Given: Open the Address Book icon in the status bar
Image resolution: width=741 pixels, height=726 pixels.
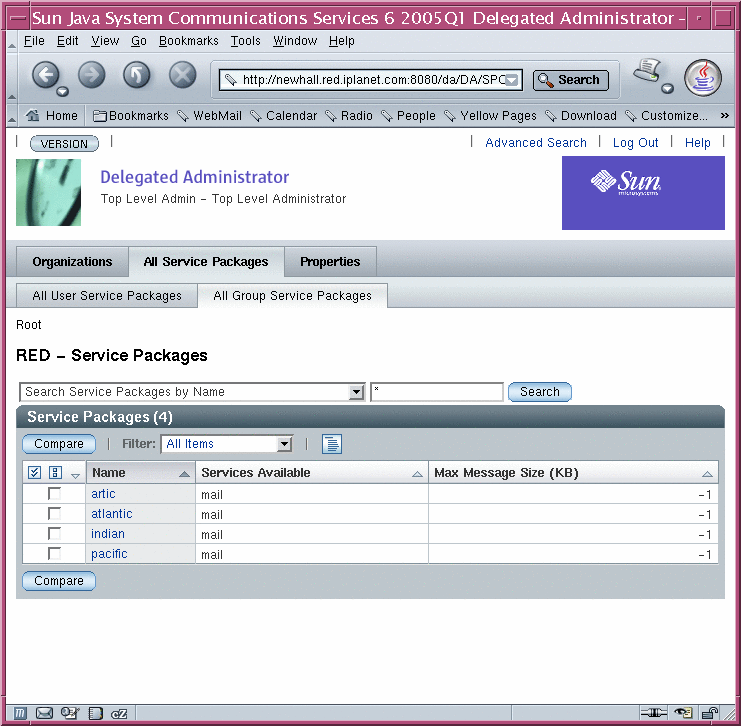Looking at the screenshot, I should (95, 713).
